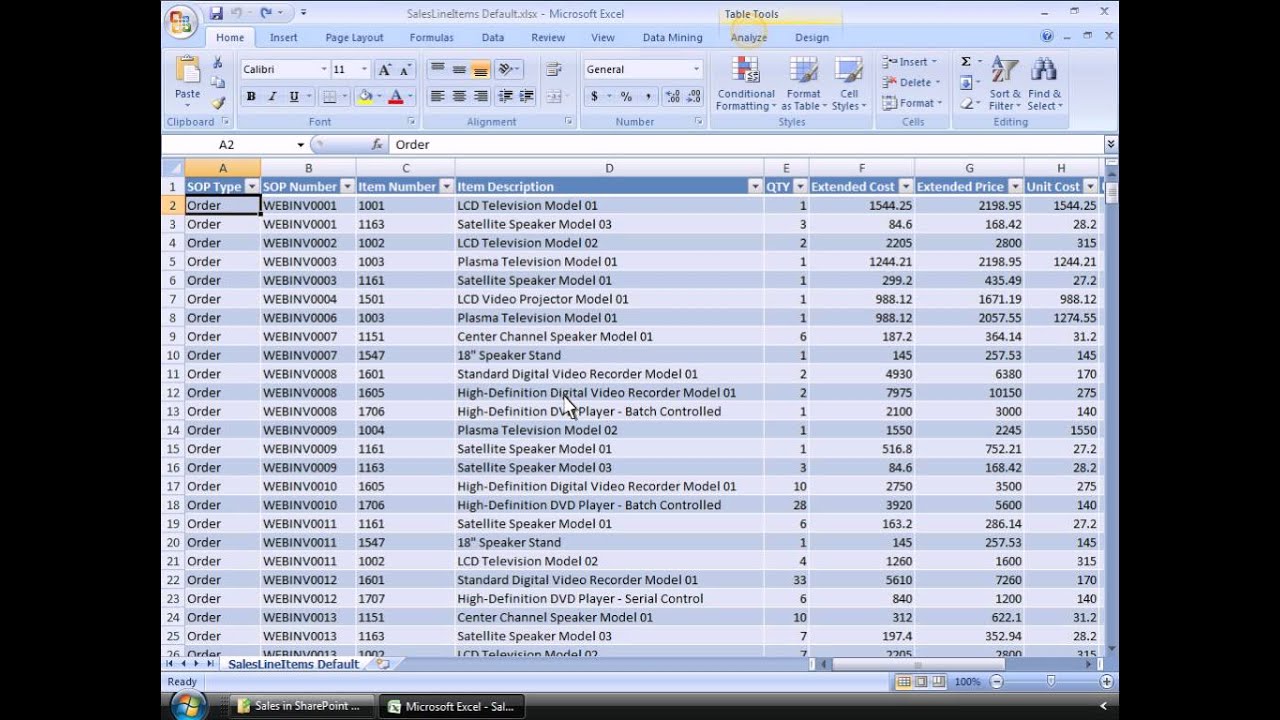Screen dimensions: 1280x720
Task: Switch to Page Layout tab
Action: point(354,38)
